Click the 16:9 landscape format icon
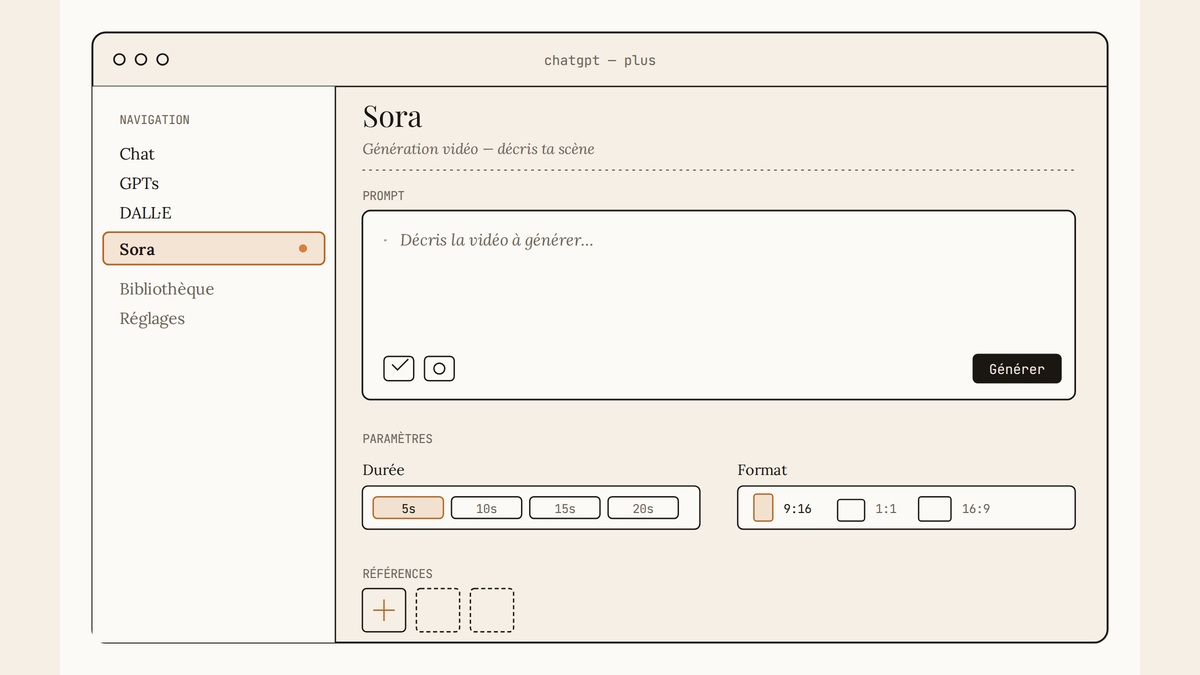 (x=935, y=509)
